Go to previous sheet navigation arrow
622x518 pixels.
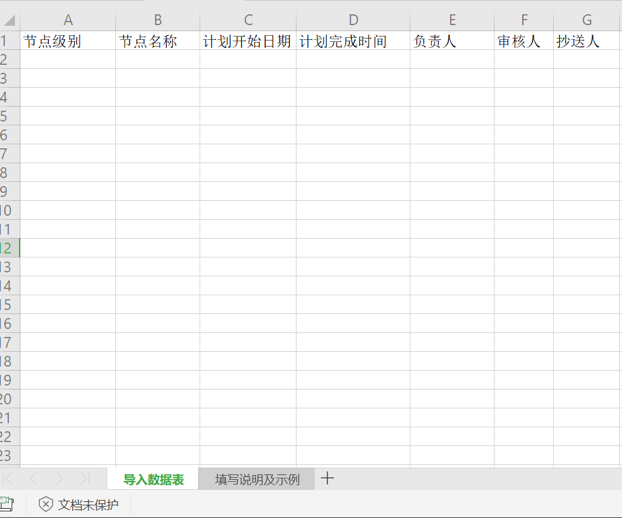click(x=33, y=479)
